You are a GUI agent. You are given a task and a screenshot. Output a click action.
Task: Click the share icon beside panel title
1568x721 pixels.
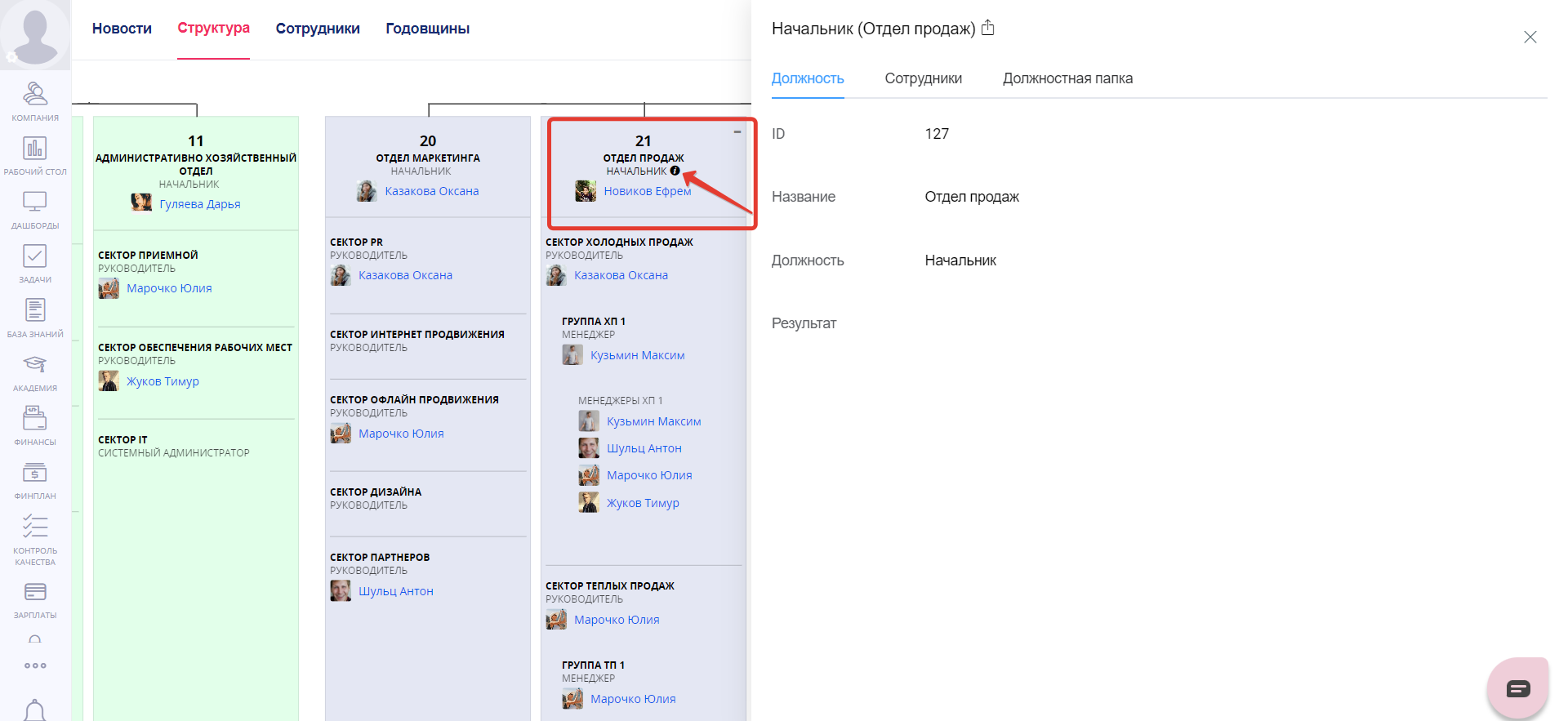tap(987, 28)
